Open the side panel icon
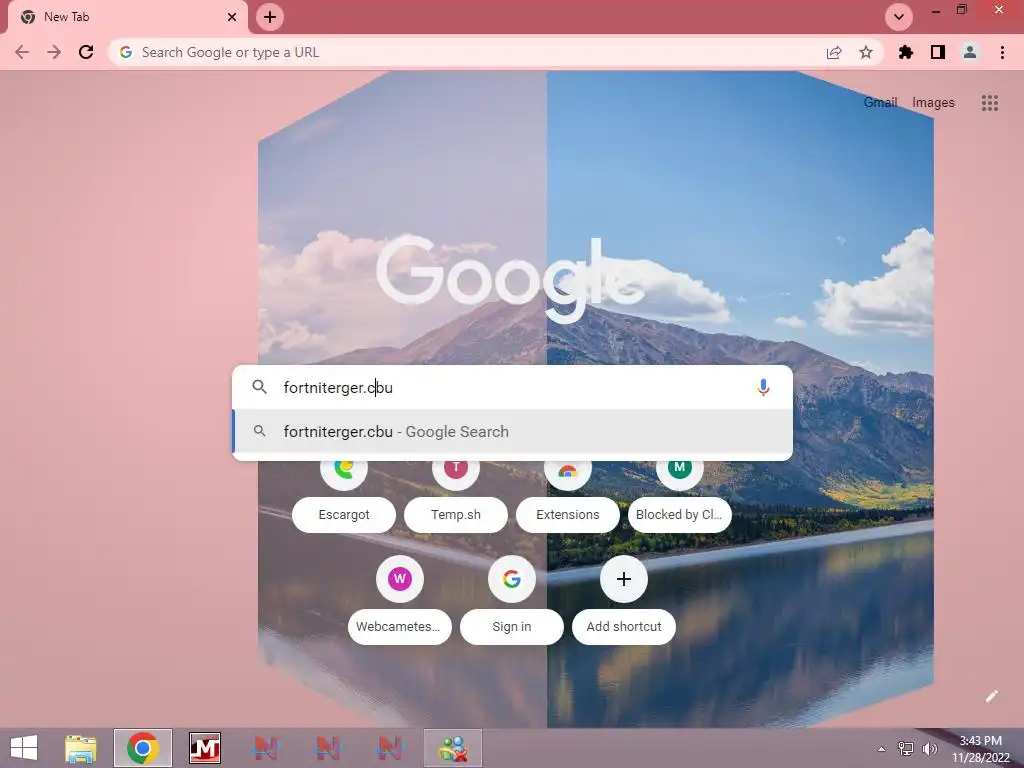Viewport: 1024px width, 768px height. [938, 52]
